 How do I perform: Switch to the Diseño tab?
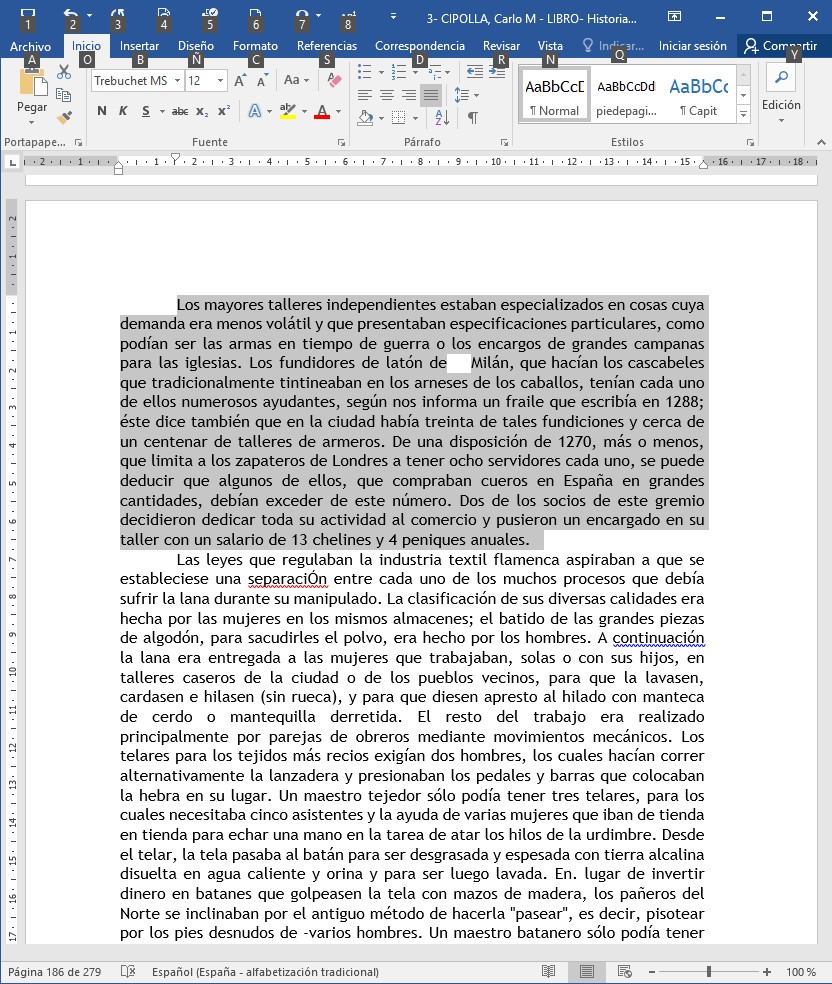196,46
